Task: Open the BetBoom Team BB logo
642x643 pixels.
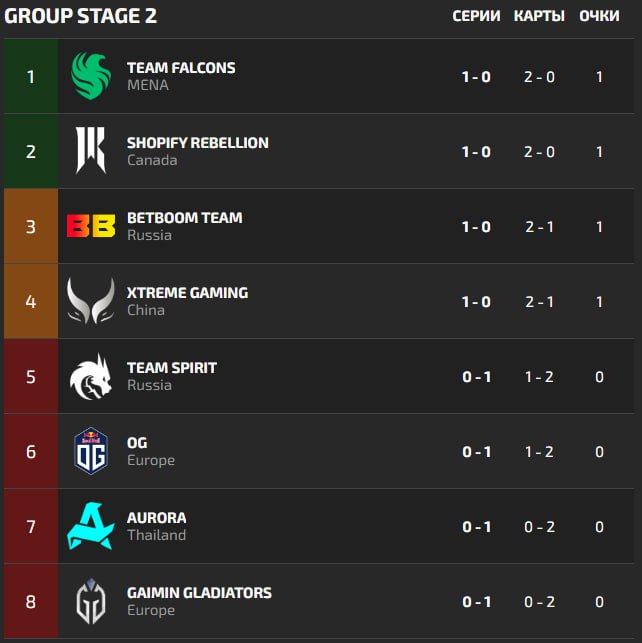Action: (x=91, y=226)
